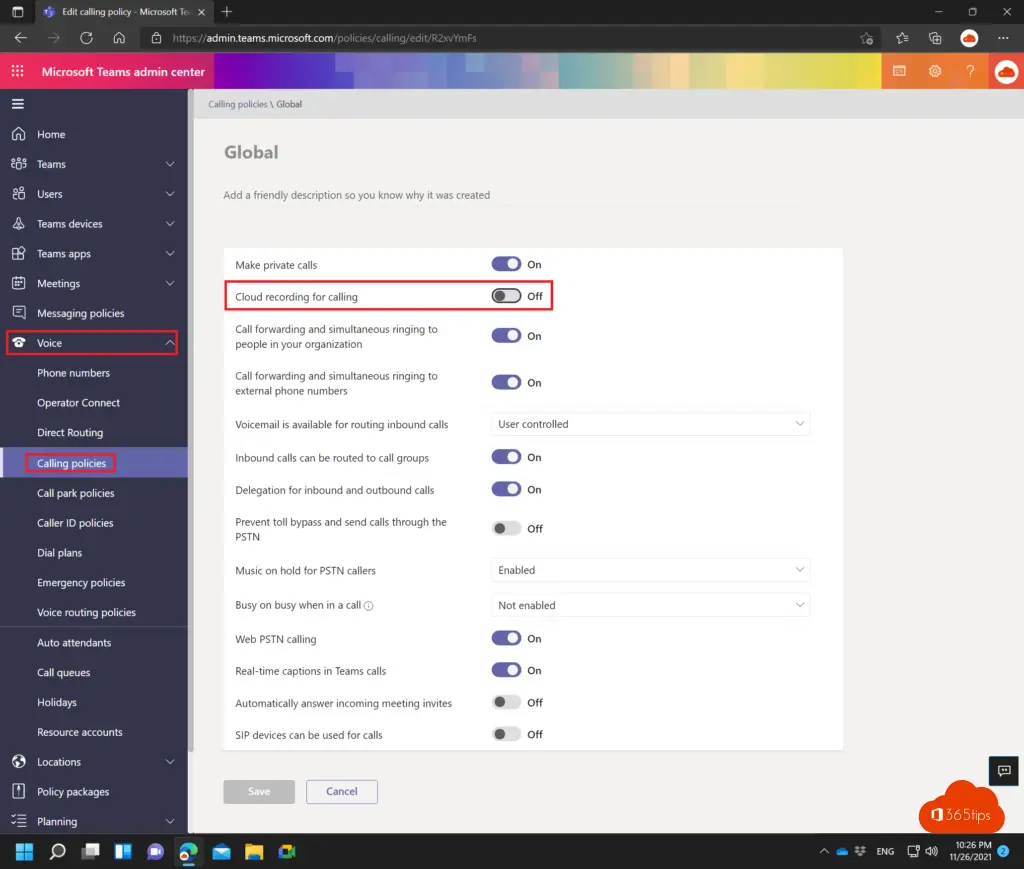Enable Prevent toll bypass switch

pyautogui.click(x=506, y=528)
